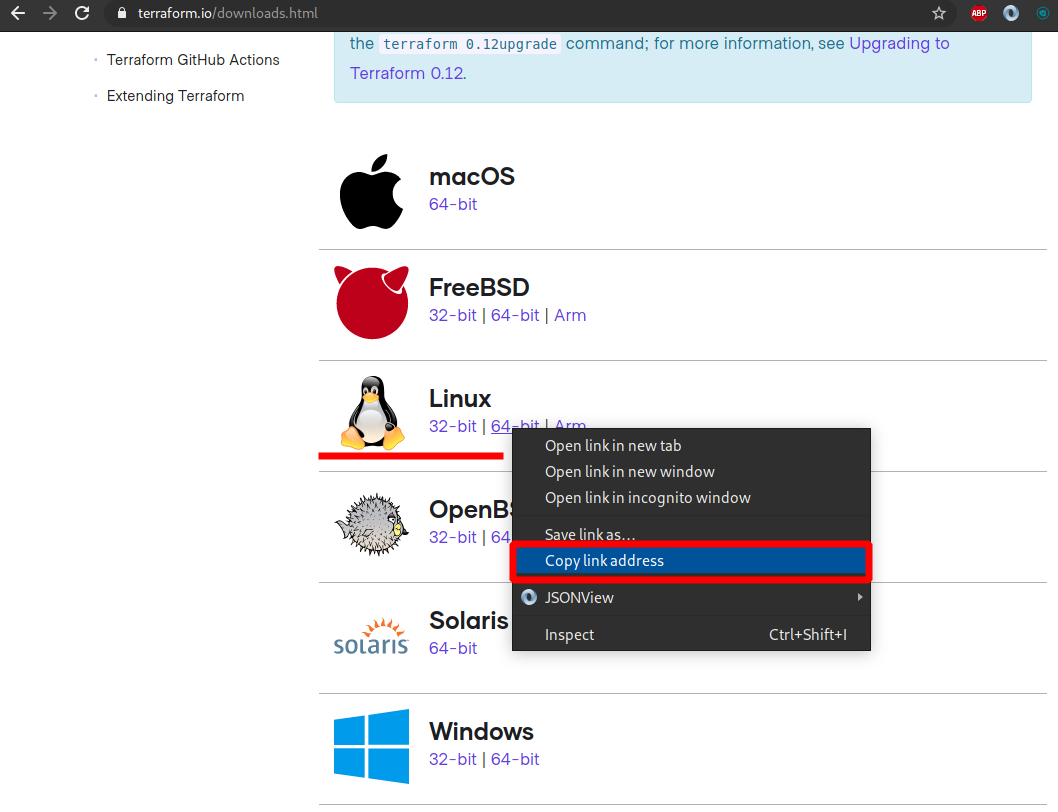
Task: Click the FreeBSD heading
Action: (479, 287)
